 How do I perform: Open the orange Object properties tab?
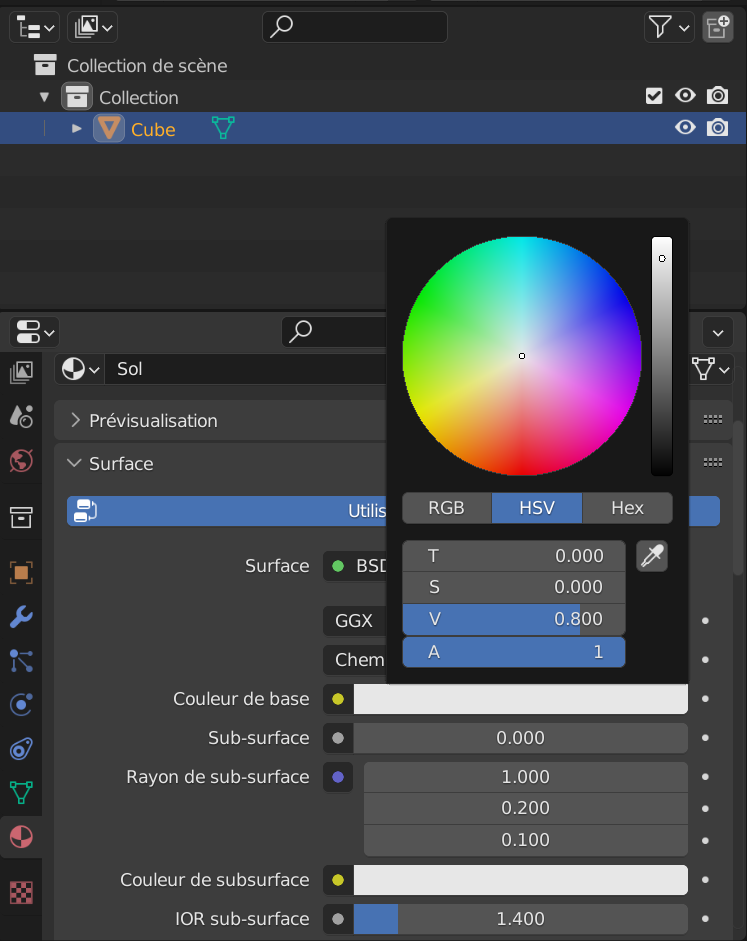coord(21,572)
